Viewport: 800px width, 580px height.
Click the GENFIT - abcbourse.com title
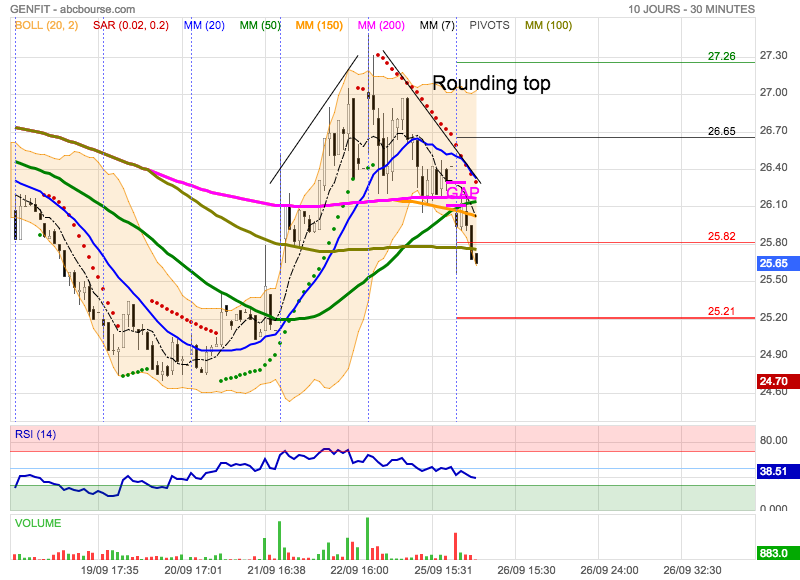pyautogui.click(x=73, y=9)
